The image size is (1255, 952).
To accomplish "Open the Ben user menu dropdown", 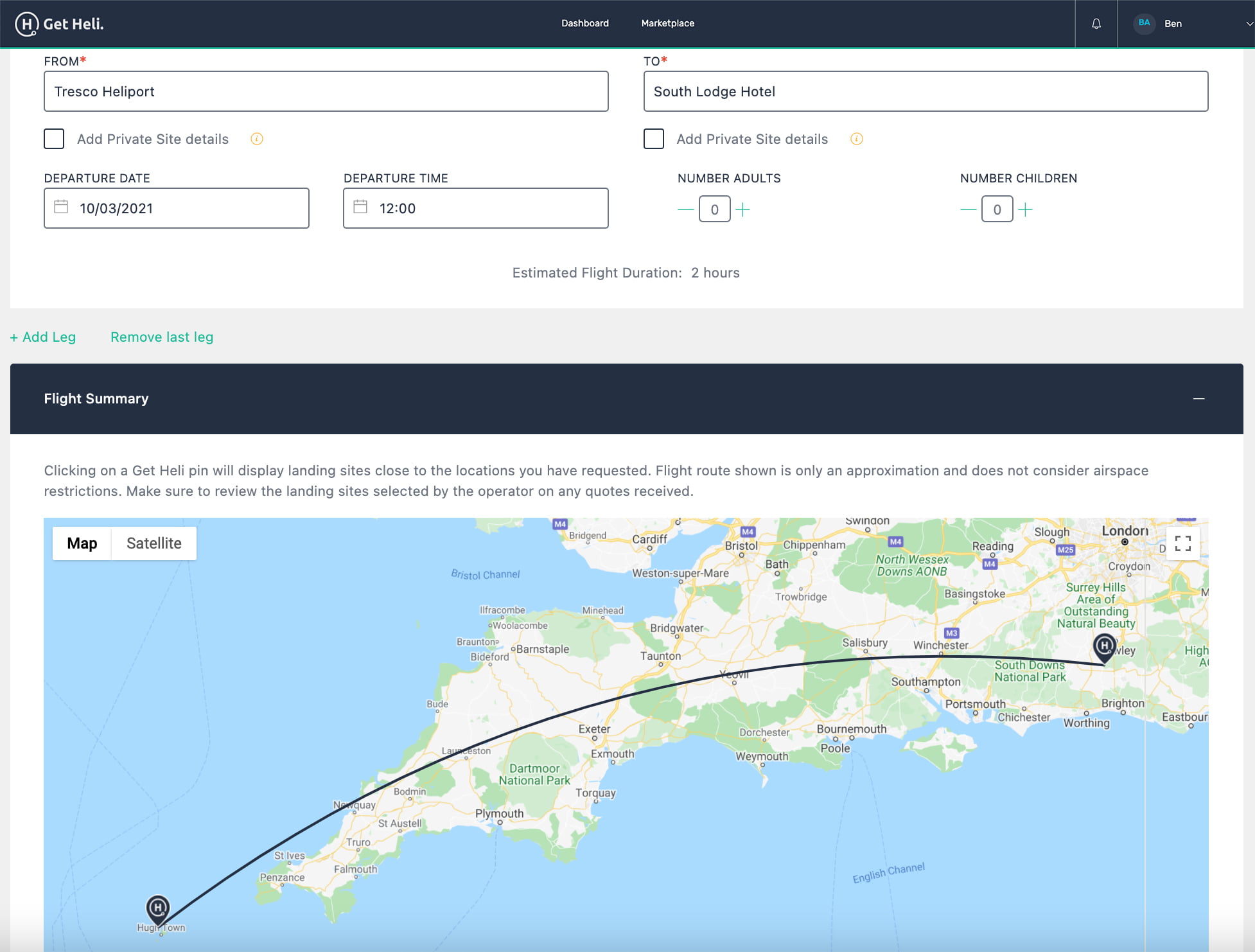I will [1249, 24].
